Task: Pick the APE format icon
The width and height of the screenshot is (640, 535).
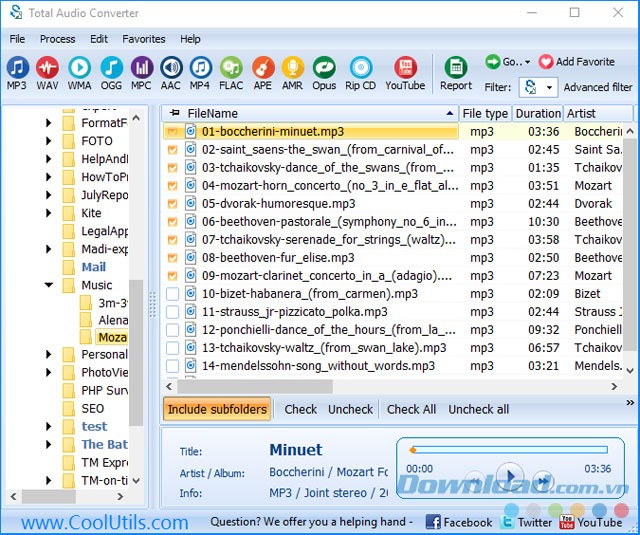Action: (x=263, y=68)
